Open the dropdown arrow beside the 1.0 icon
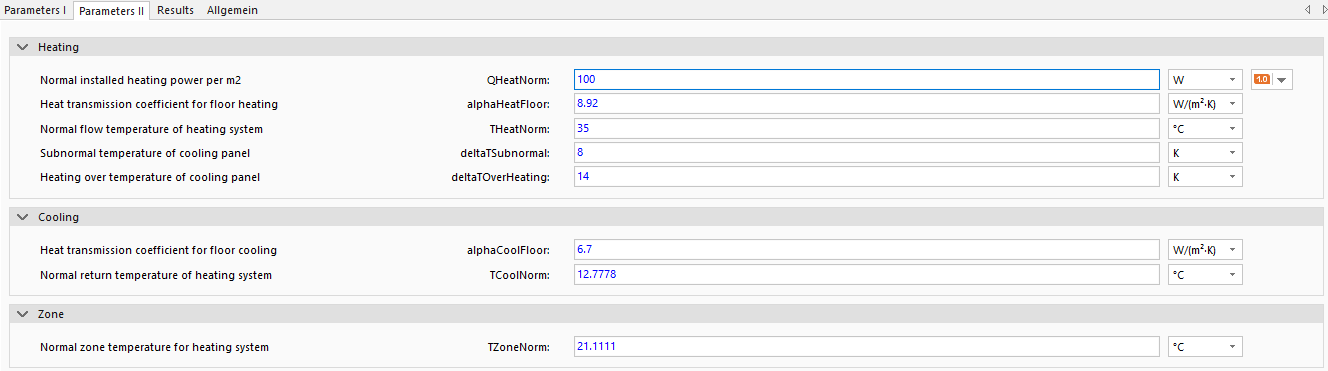Screen dimensions: 1328x371 coord(1282,80)
